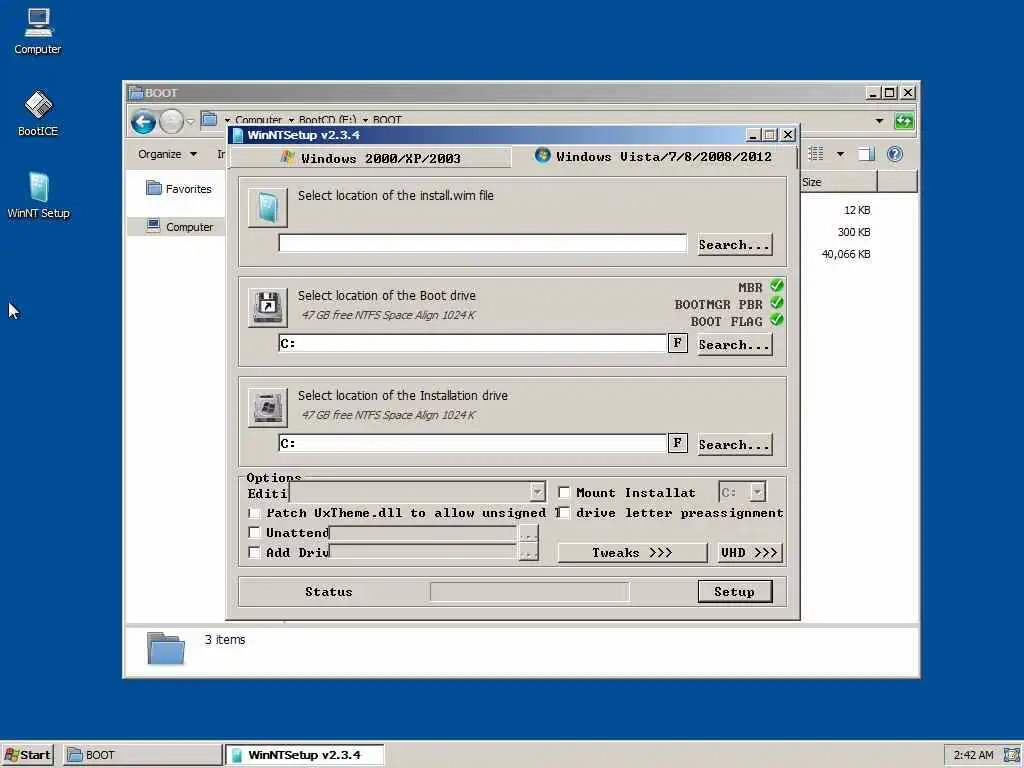Enable Mount Installation drive checkbox
This screenshot has width=1024, height=768.
(564, 492)
